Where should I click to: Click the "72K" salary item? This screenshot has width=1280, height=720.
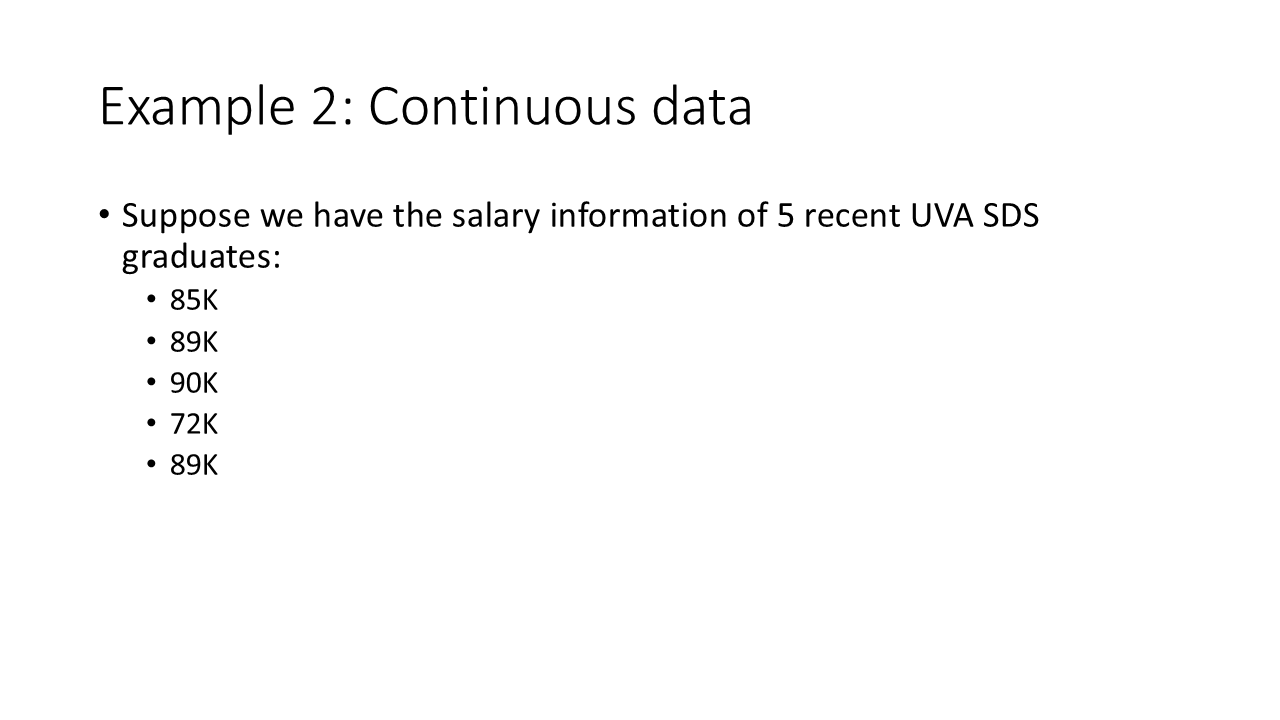click(194, 424)
